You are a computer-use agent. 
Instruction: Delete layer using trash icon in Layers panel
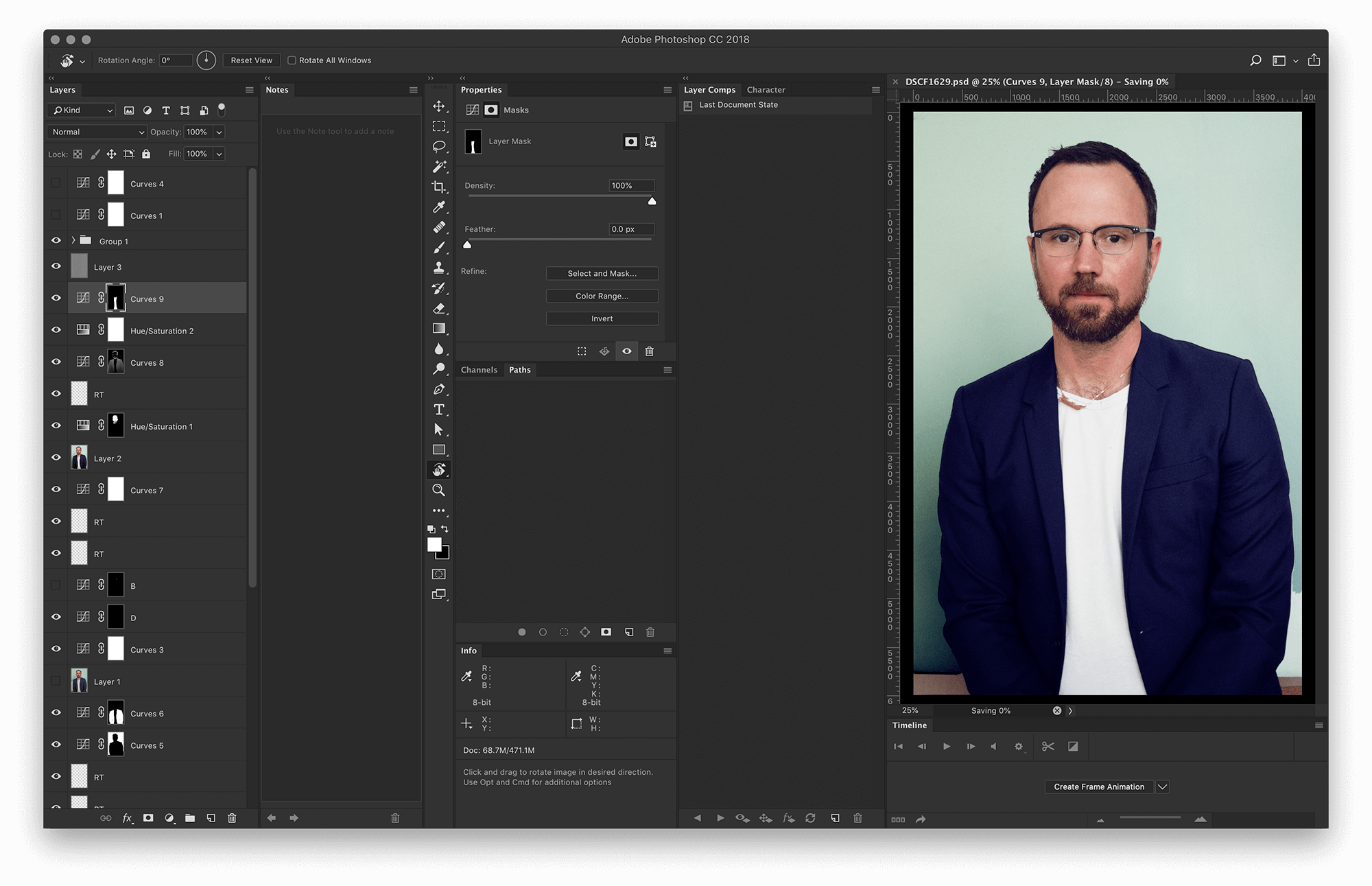pyautogui.click(x=232, y=818)
